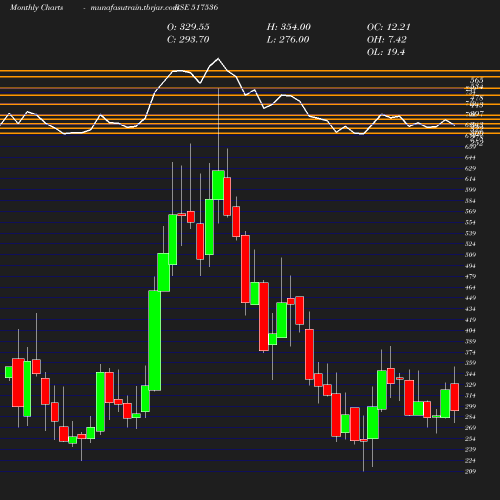The width and height of the screenshot is (500, 500).
Task: Click price axis label "584"
Action: coord(470,201)
